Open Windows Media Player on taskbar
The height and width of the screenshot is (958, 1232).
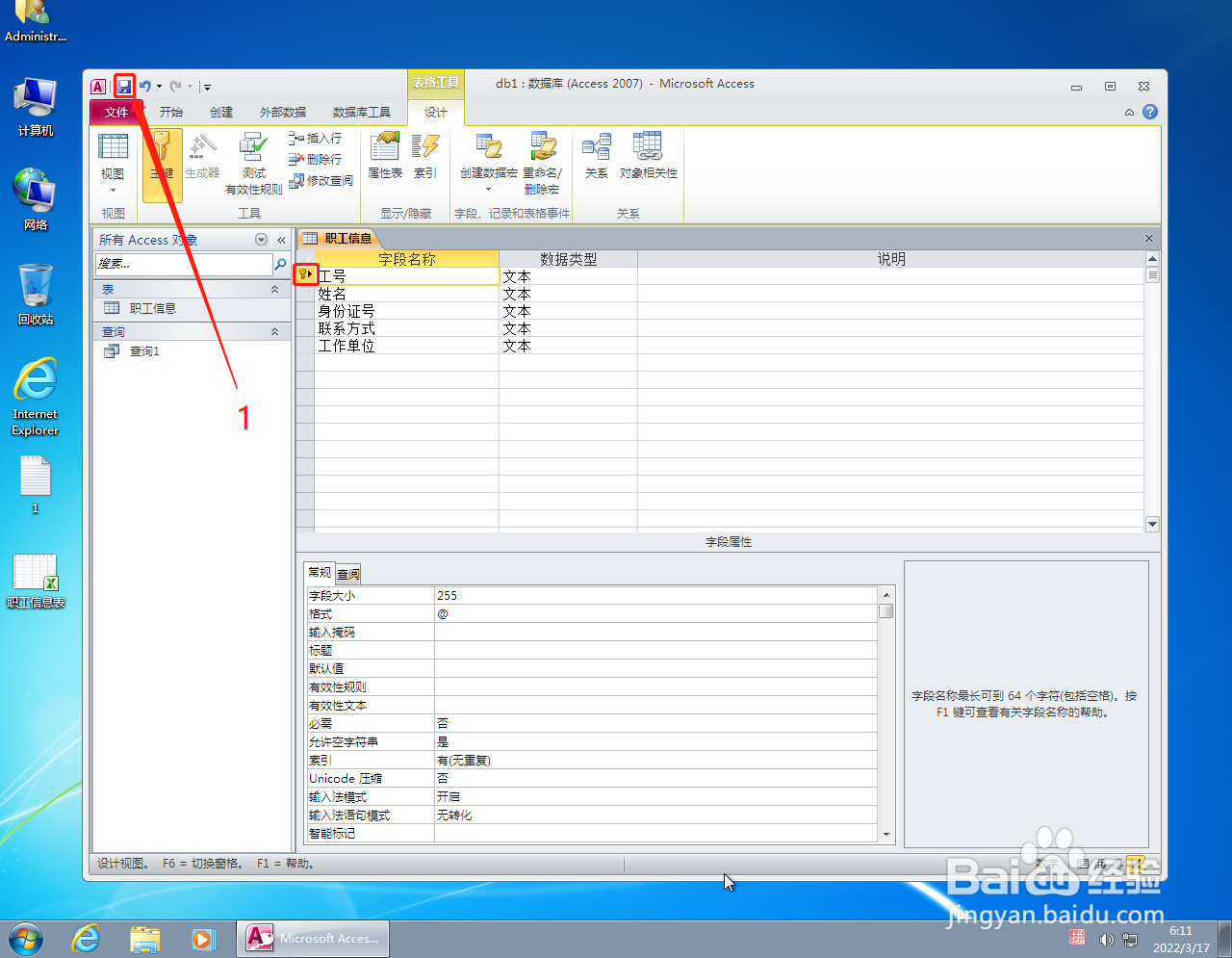(x=203, y=938)
